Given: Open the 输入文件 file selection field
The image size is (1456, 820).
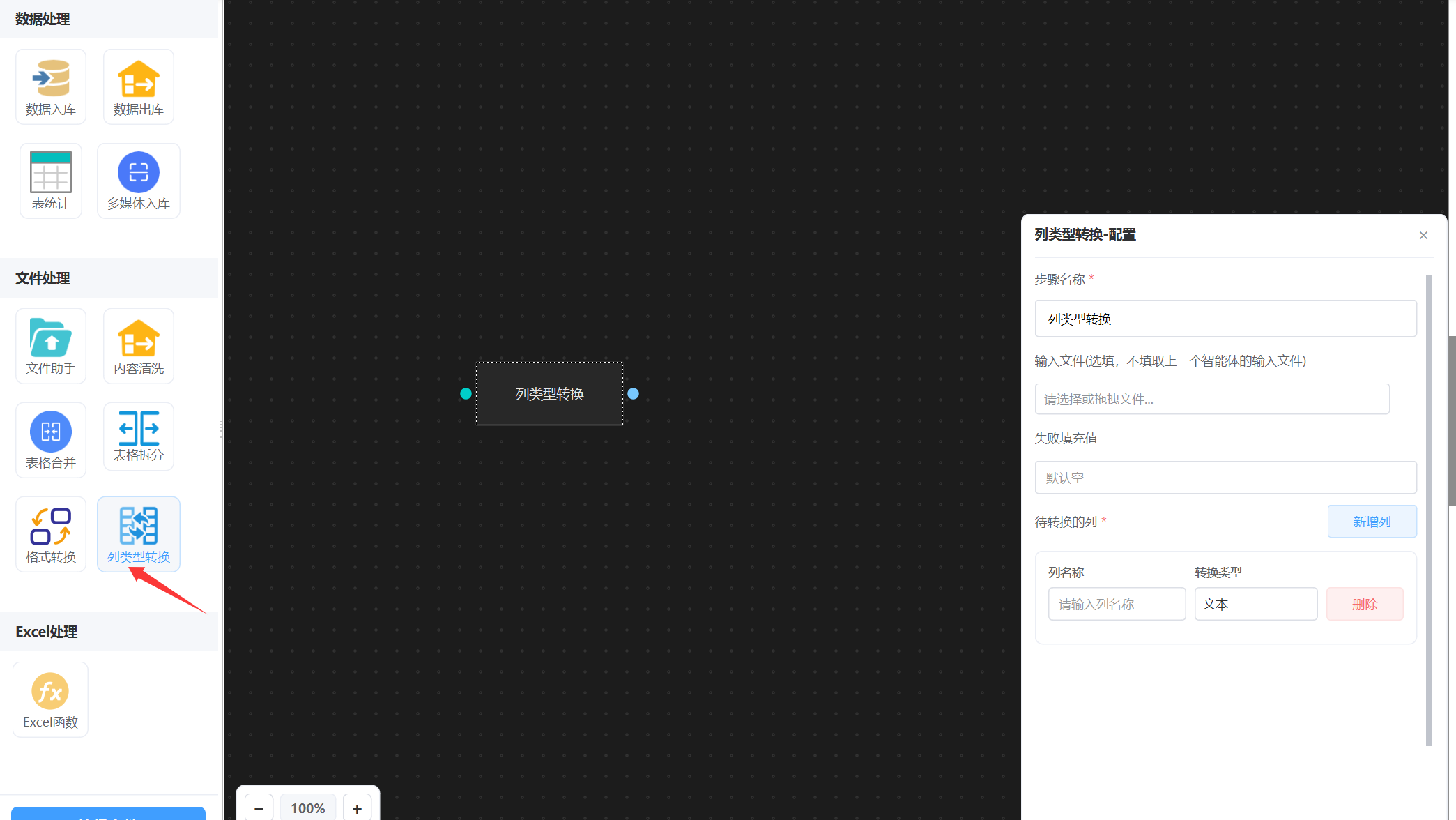Looking at the screenshot, I should click(x=1211, y=399).
